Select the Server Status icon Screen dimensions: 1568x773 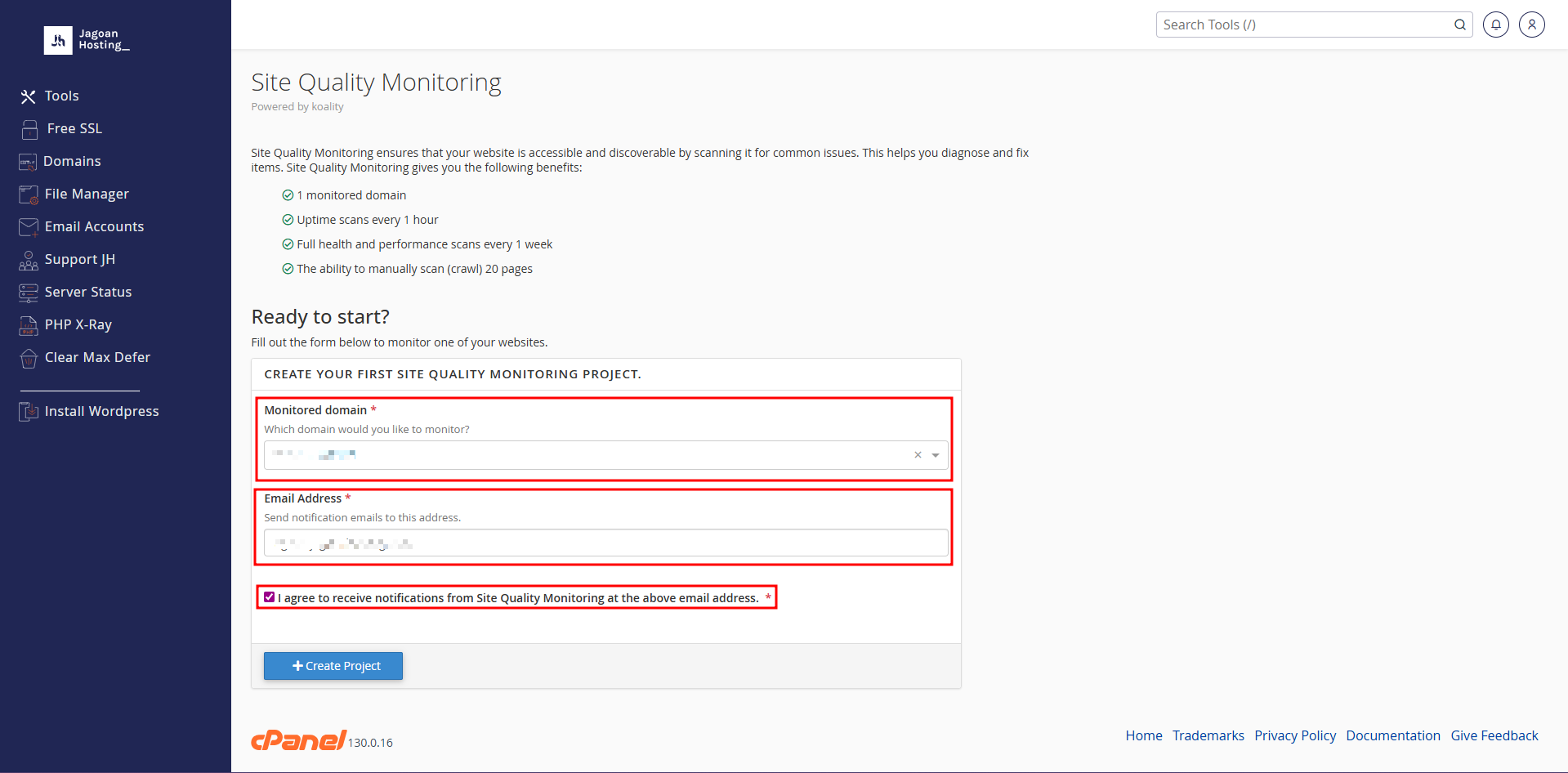pos(29,292)
